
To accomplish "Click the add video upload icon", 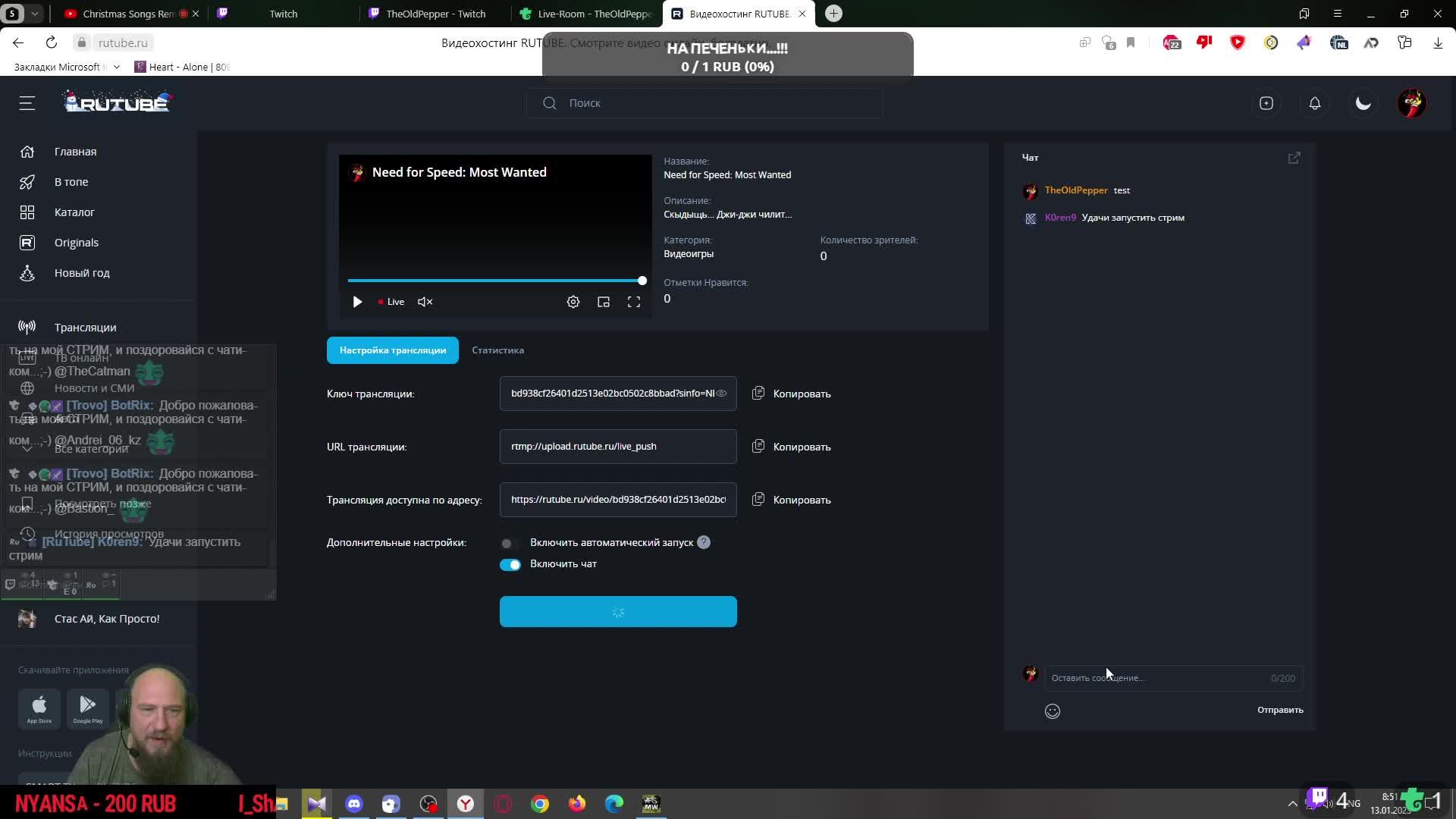I will (1266, 103).
